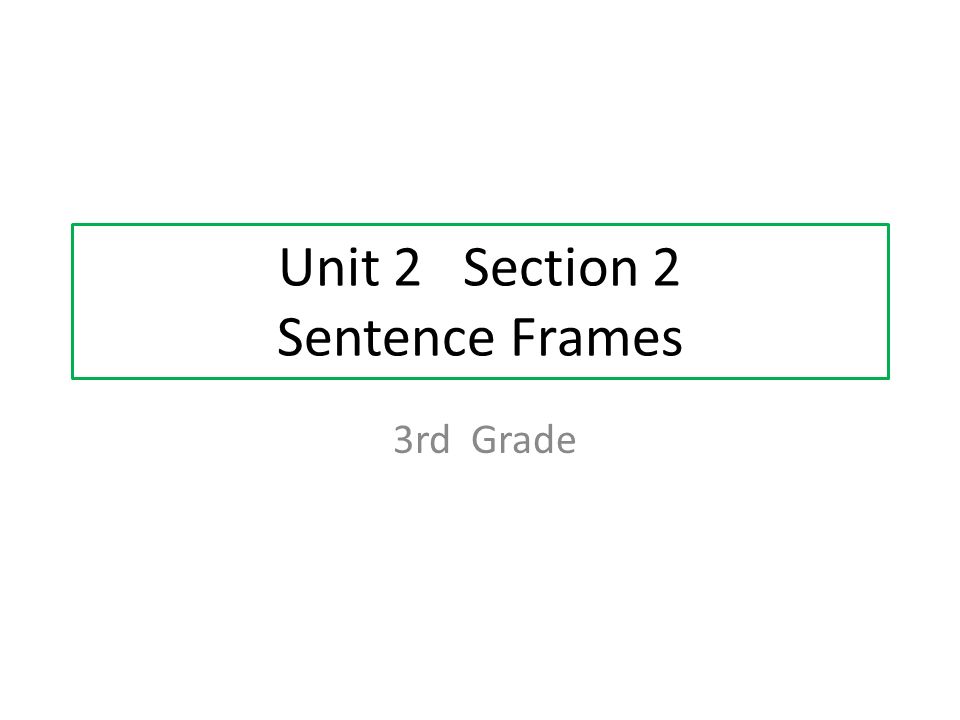Image resolution: width=960 pixels, height=720 pixels.
Task: Click the empty slide area above the title box
Action: pos(480,110)
